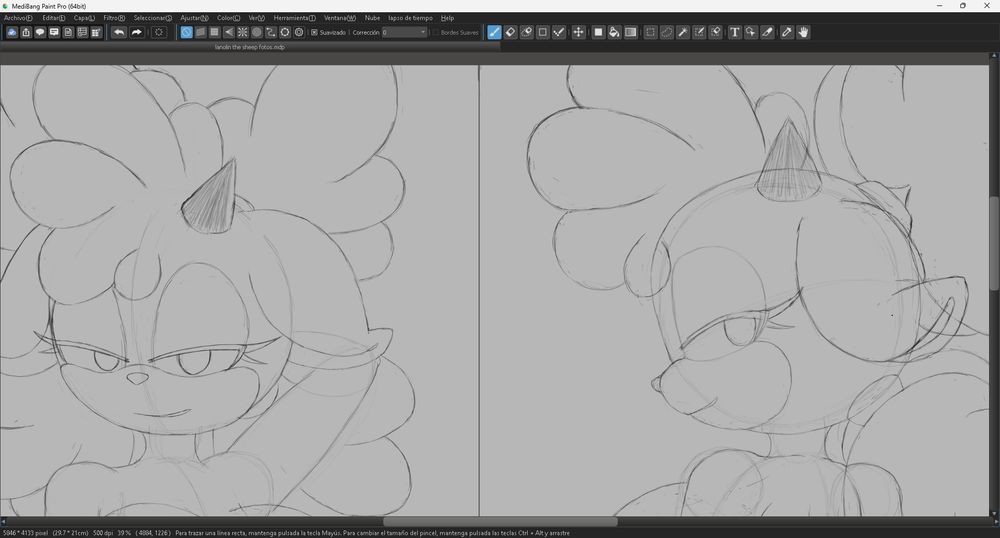Select the Select Pen tool
This screenshot has height=538, width=1000.
[699, 32]
